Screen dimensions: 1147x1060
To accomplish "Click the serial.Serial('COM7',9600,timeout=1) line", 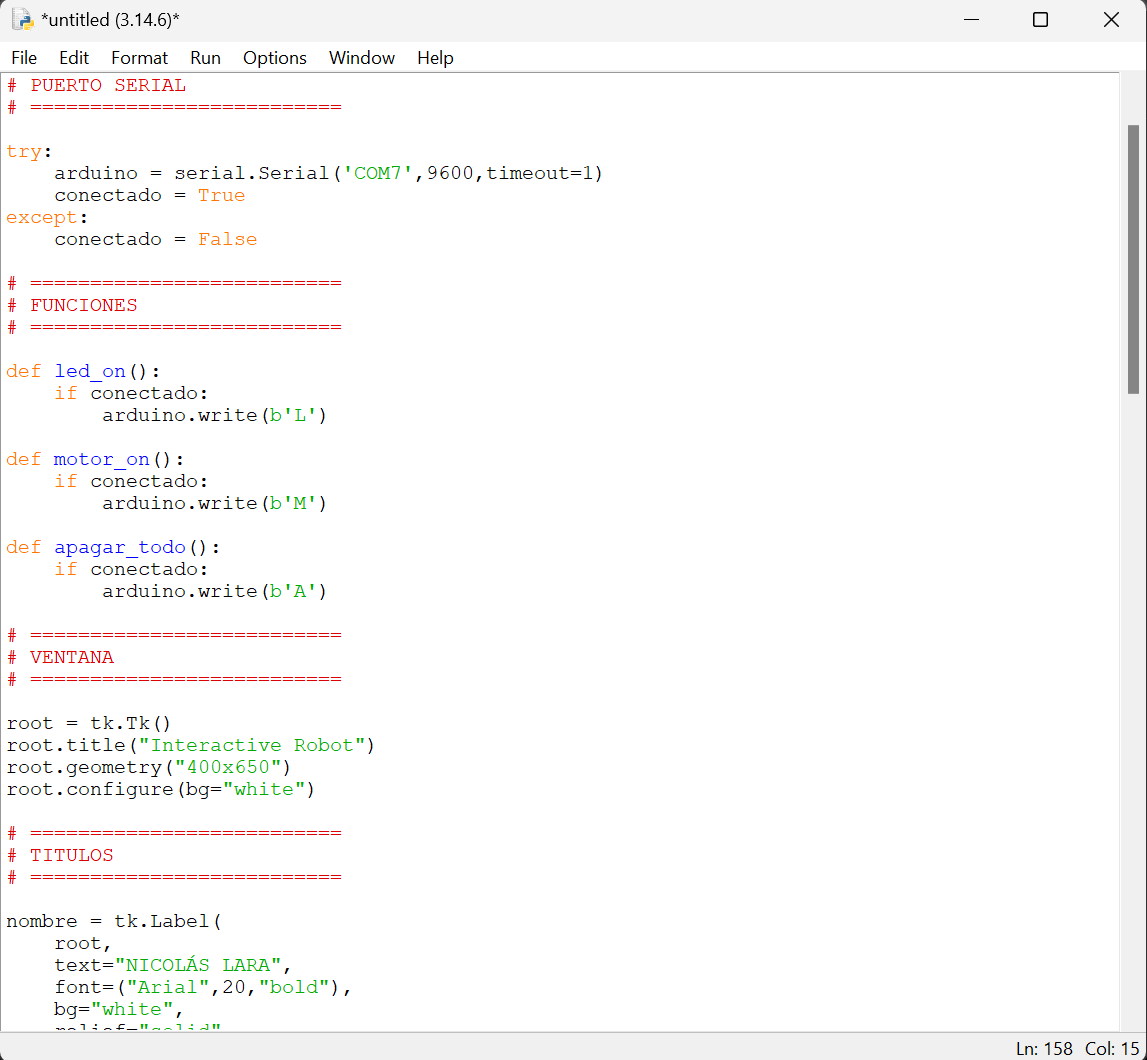I will click(x=328, y=173).
